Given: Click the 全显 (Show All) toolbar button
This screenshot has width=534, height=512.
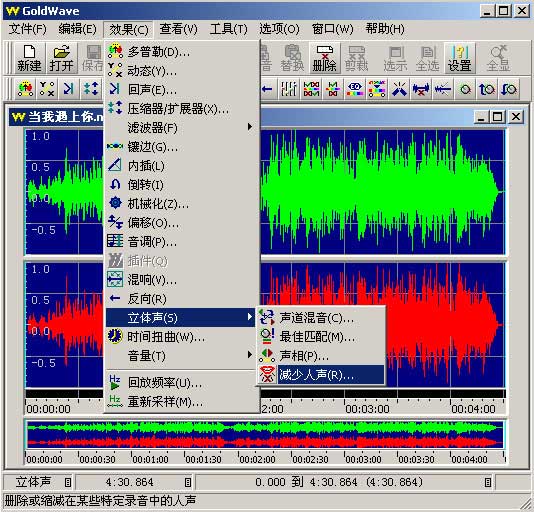Looking at the screenshot, I should pos(498,58).
